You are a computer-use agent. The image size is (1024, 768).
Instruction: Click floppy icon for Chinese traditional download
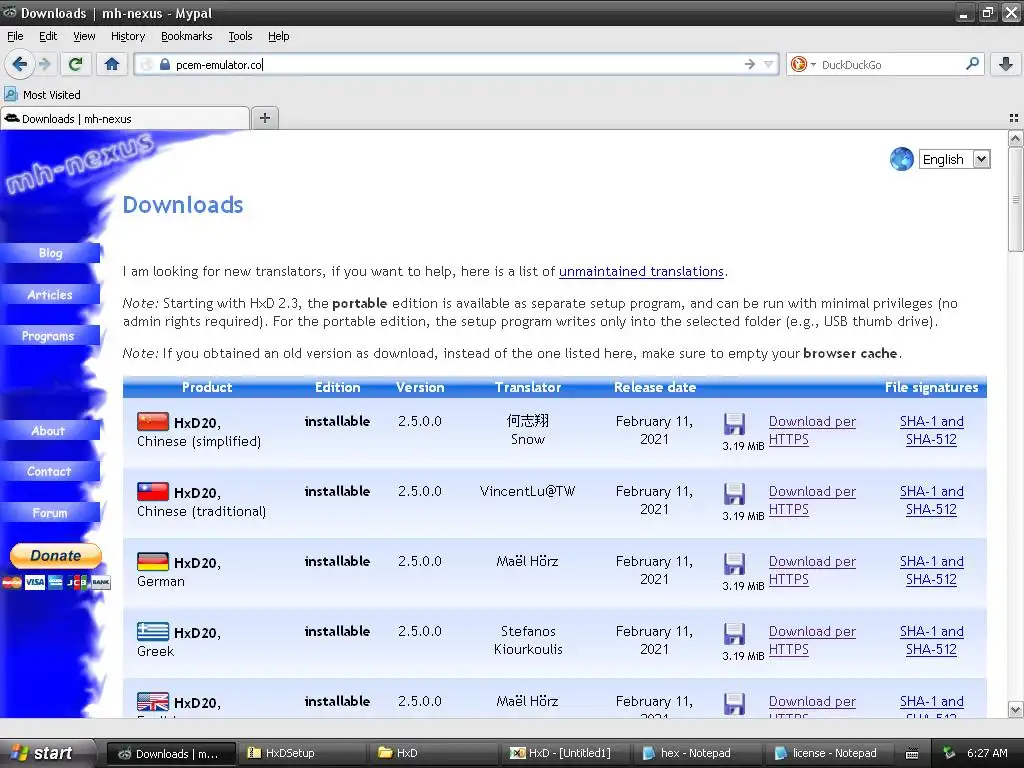[734, 494]
